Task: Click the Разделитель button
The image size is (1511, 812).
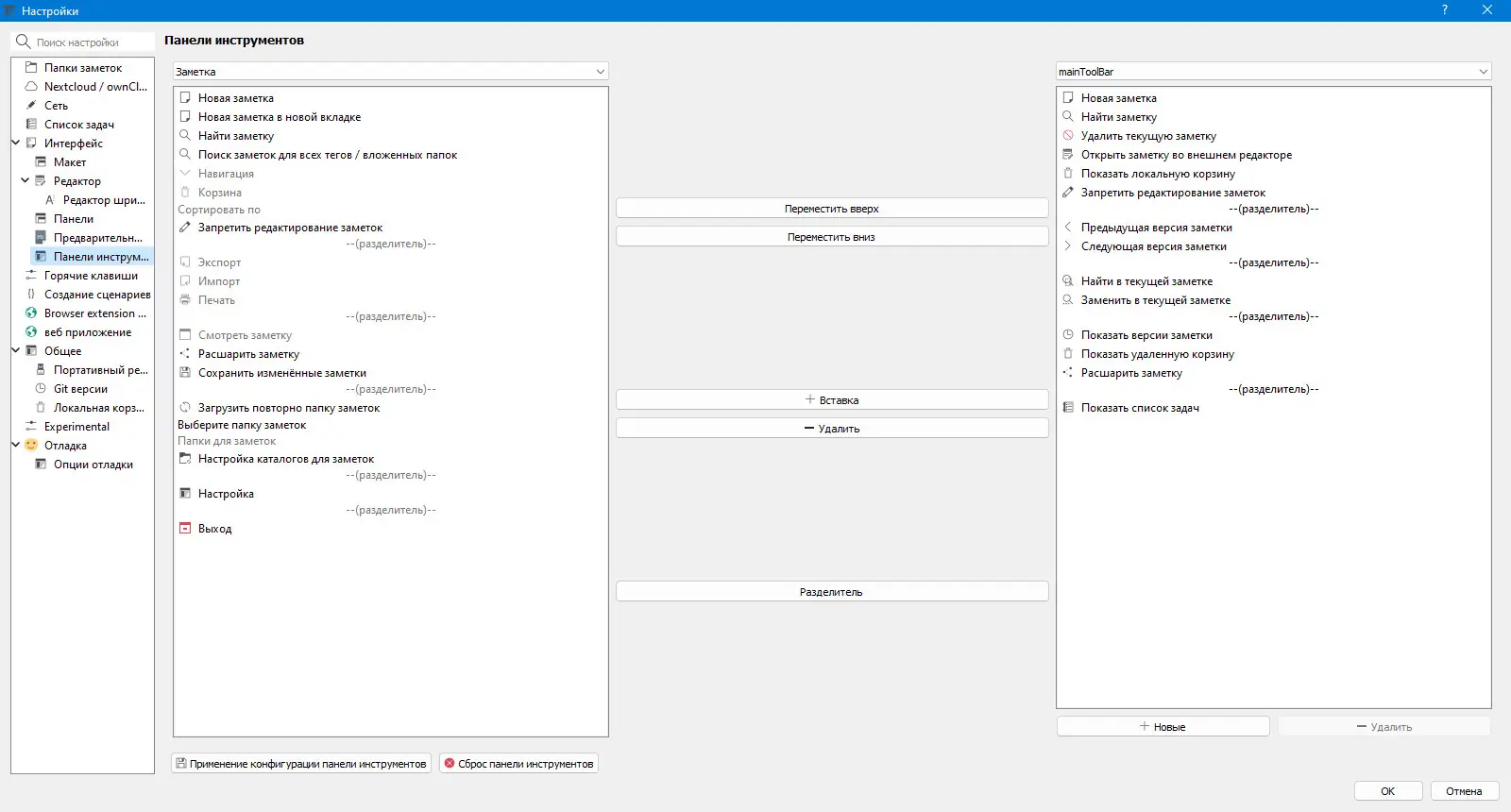Action: (832, 592)
